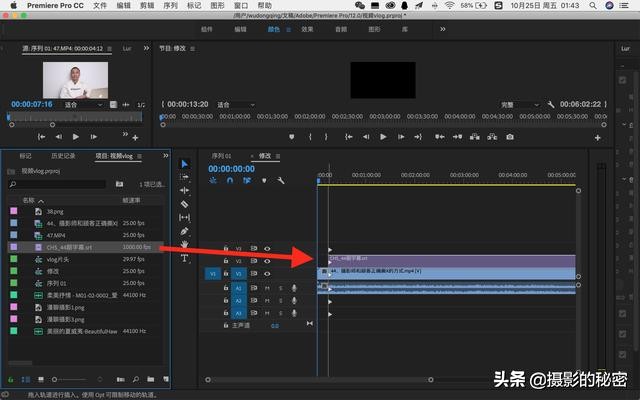Select the Razor tool
Screen dimensions: 640x400
(184, 204)
